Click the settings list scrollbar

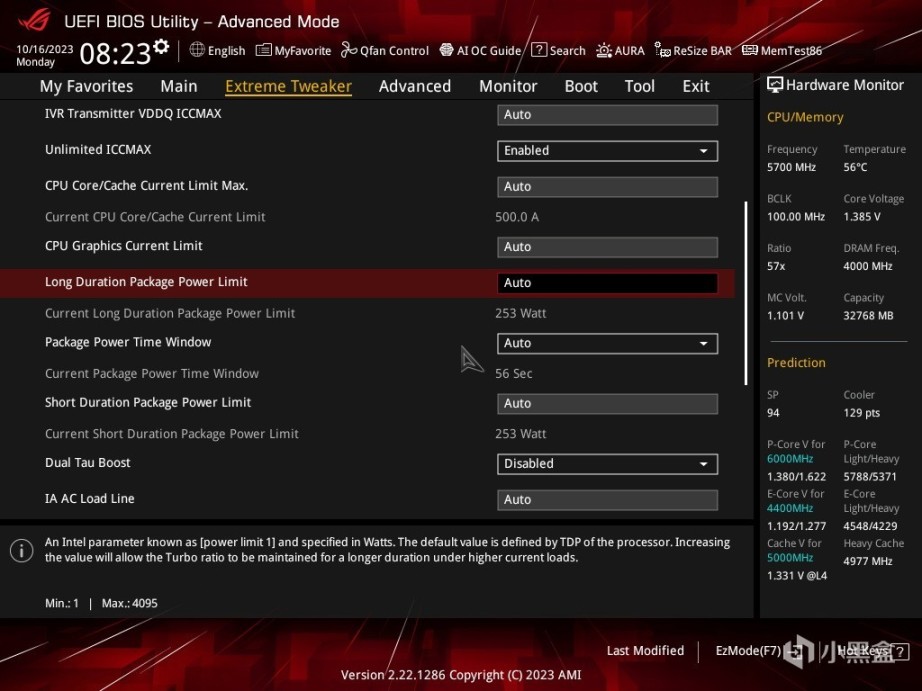tap(746, 293)
